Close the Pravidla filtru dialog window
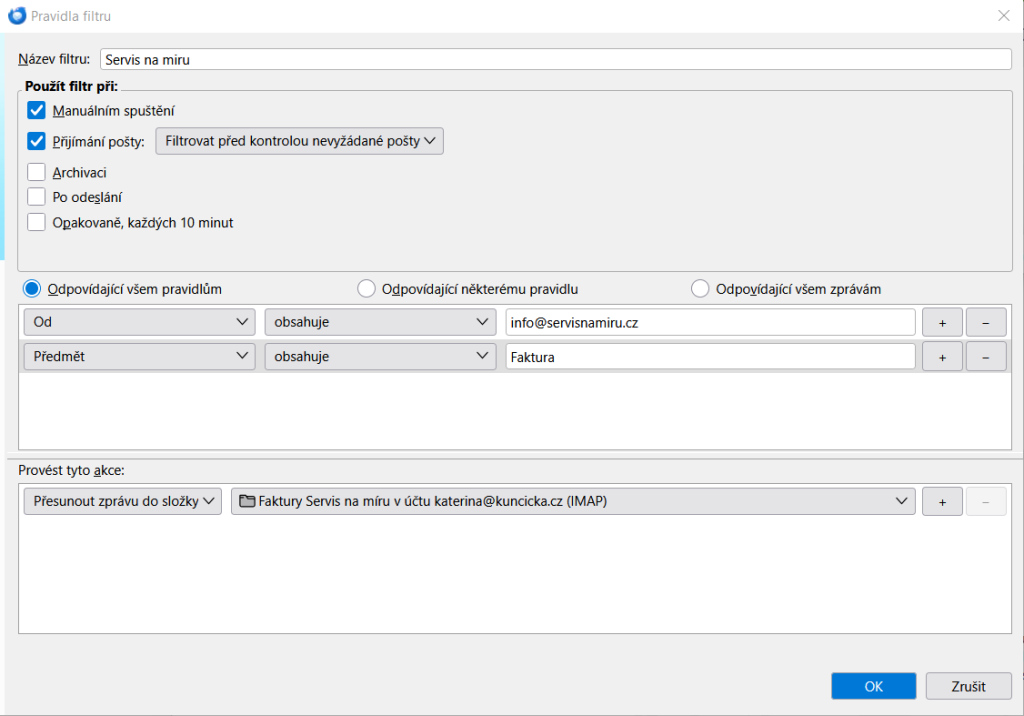The image size is (1024, 716). coord(1003,15)
